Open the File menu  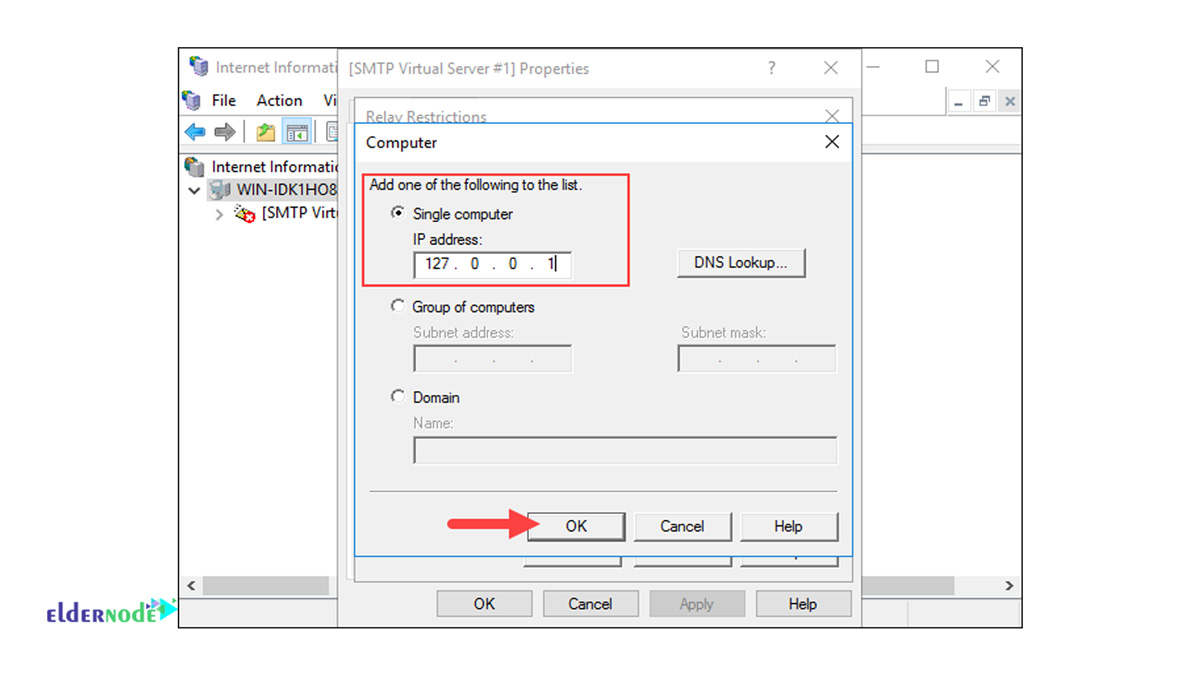[x=223, y=100]
